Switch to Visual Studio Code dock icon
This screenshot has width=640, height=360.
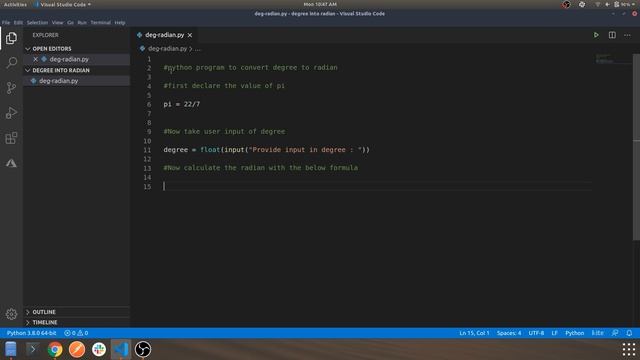click(x=121, y=349)
